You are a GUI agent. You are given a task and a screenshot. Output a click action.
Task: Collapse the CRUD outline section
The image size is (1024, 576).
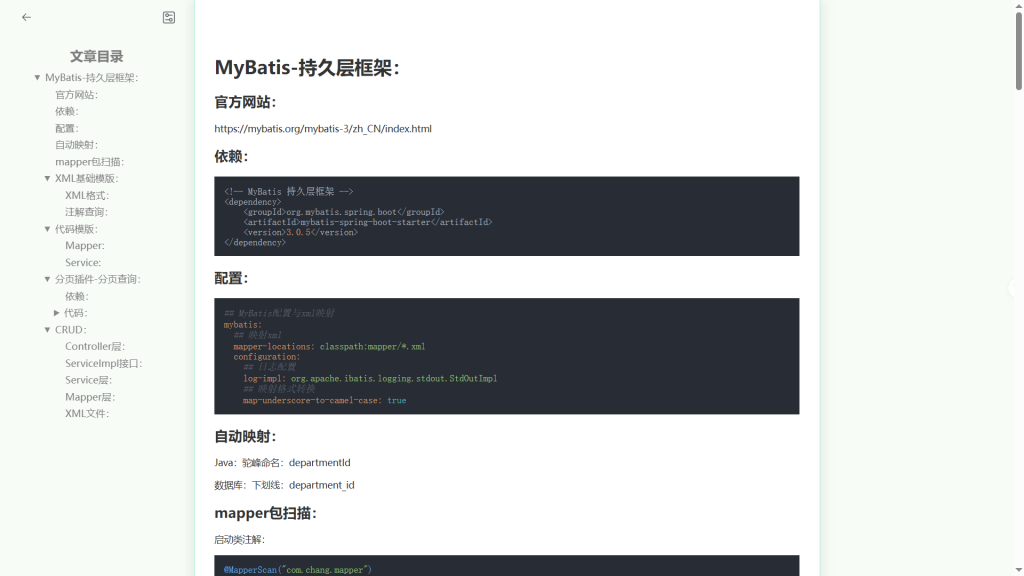click(47, 330)
